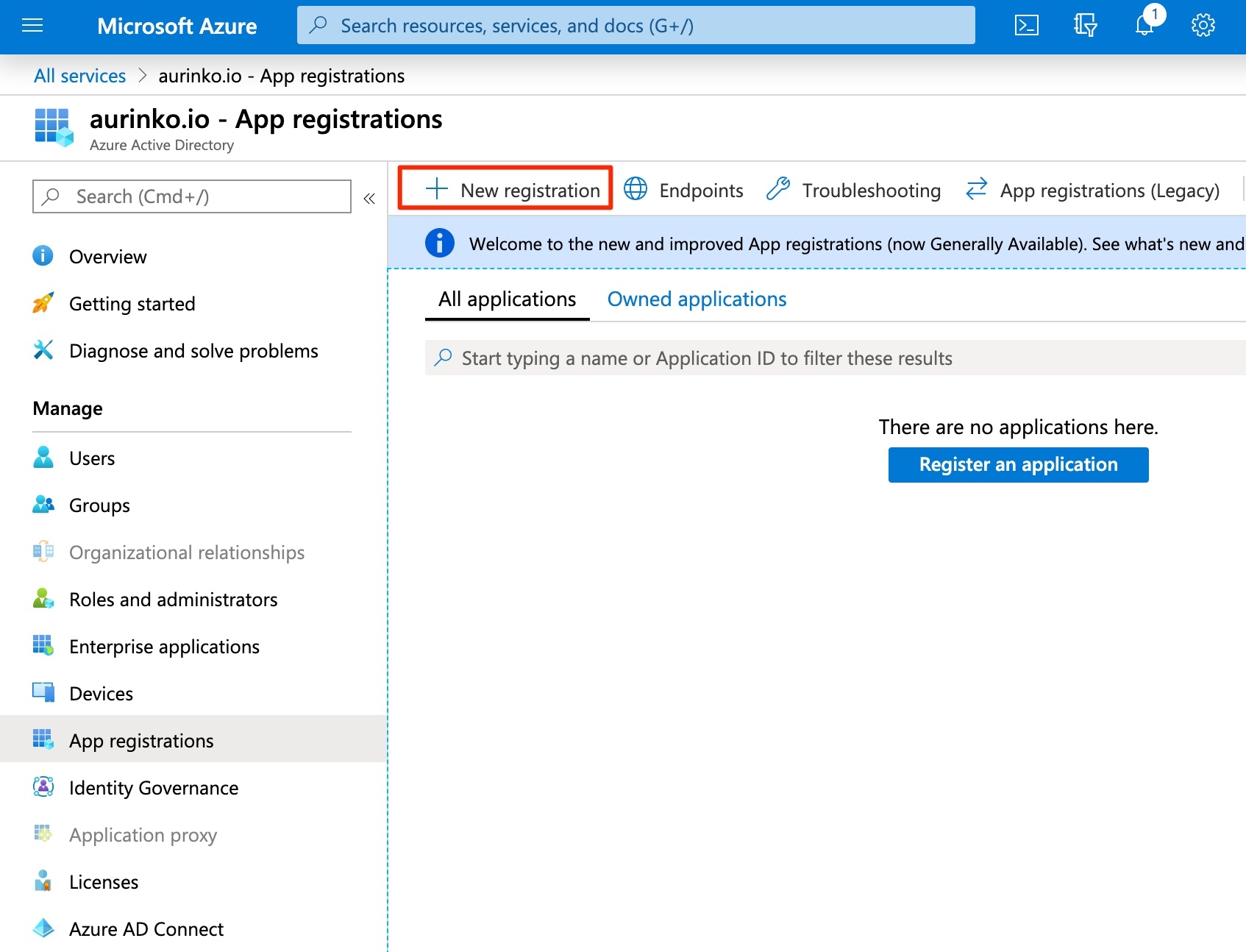This screenshot has height=952, width=1246.
Task: Click the Troubleshooting wrench icon
Action: (x=777, y=190)
